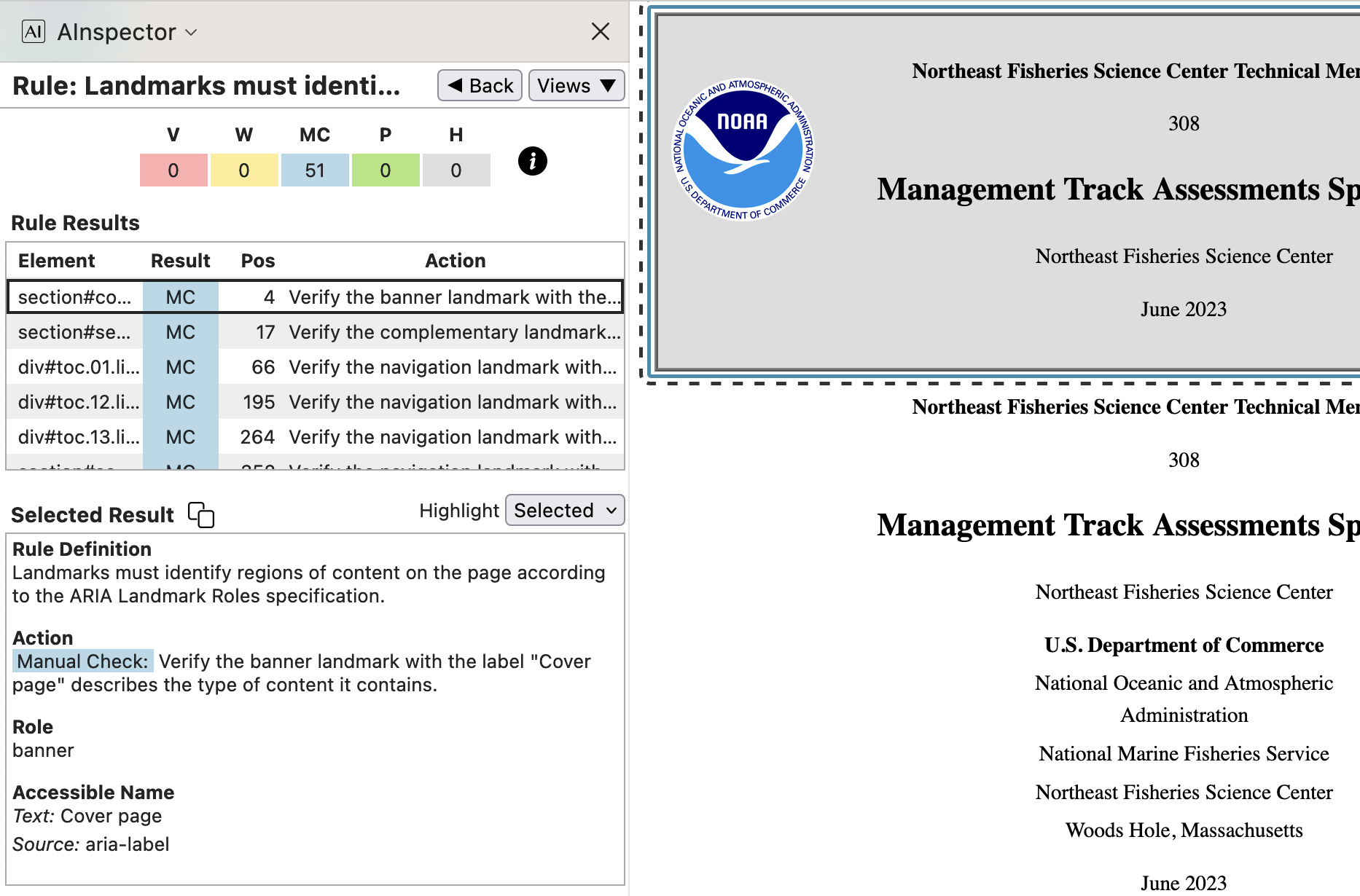The height and width of the screenshot is (896, 1360).
Task: Click the rule summary info icon
Action: click(x=532, y=161)
